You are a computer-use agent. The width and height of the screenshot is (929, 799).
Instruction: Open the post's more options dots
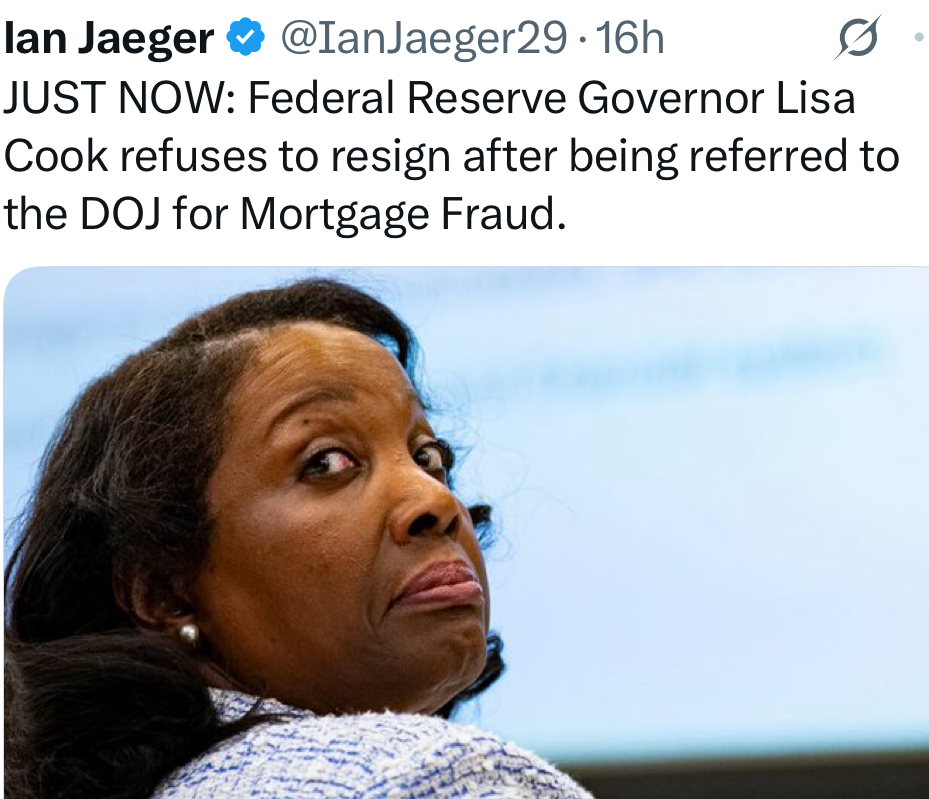920,37
